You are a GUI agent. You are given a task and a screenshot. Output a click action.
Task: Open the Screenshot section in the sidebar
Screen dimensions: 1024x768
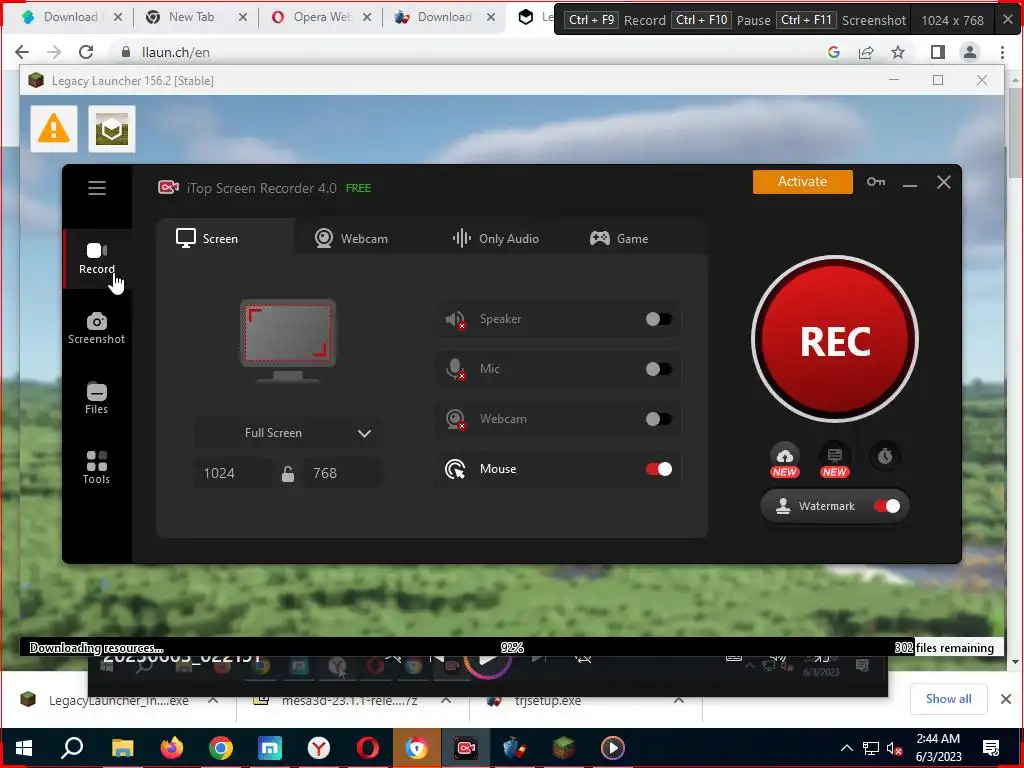(x=97, y=328)
